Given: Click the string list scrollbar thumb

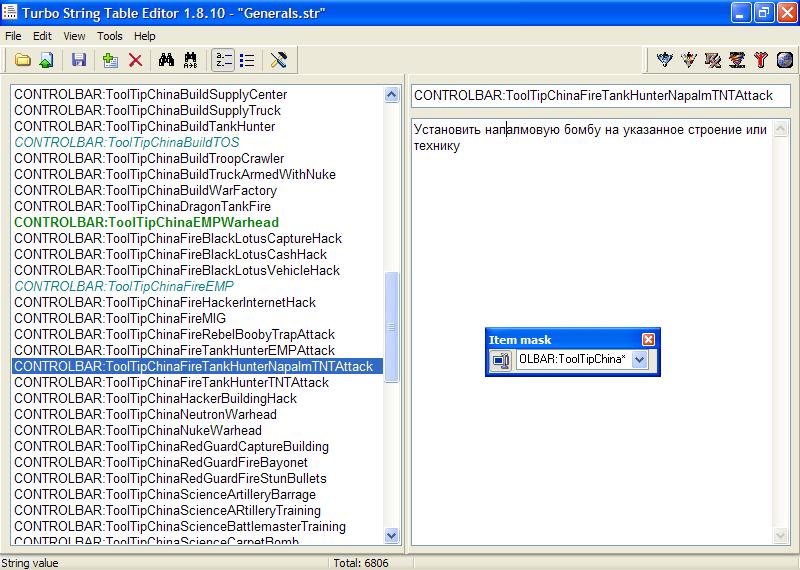Looking at the screenshot, I should pyautogui.click(x=391, y=327).
